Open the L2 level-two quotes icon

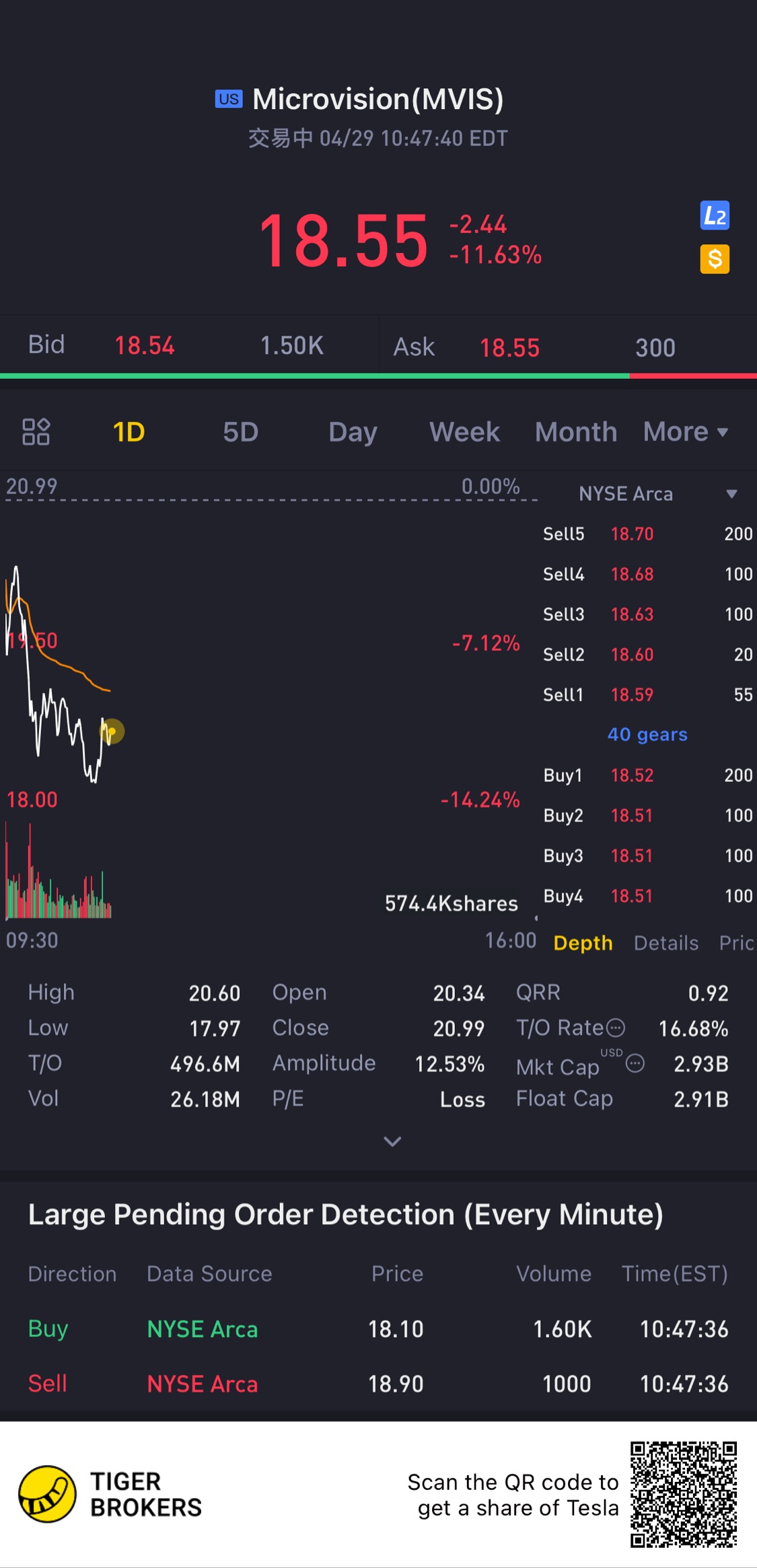tap(715, 216)
